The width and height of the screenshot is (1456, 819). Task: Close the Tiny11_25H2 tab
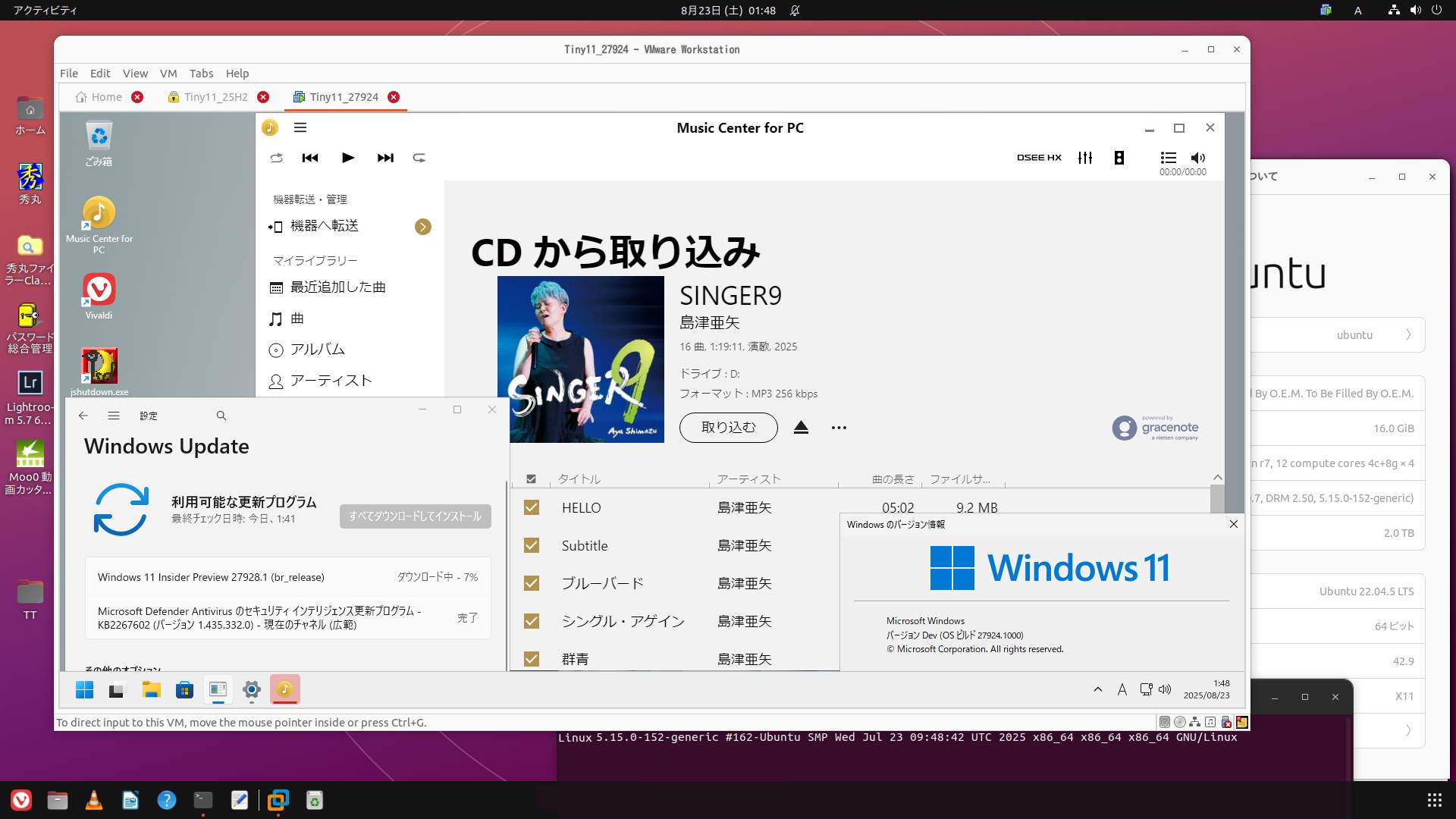click(x=263, y=97)
